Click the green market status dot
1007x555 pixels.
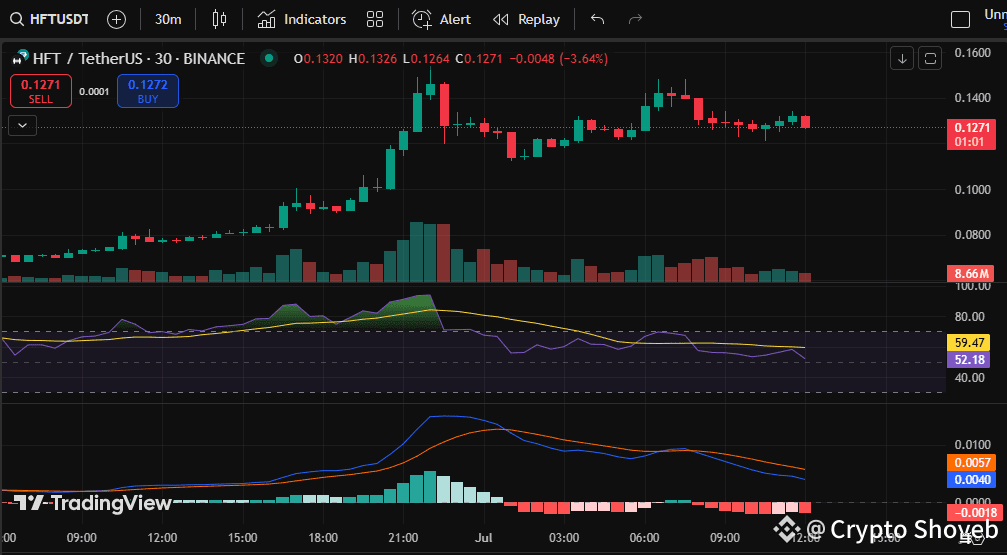point(268,59)
